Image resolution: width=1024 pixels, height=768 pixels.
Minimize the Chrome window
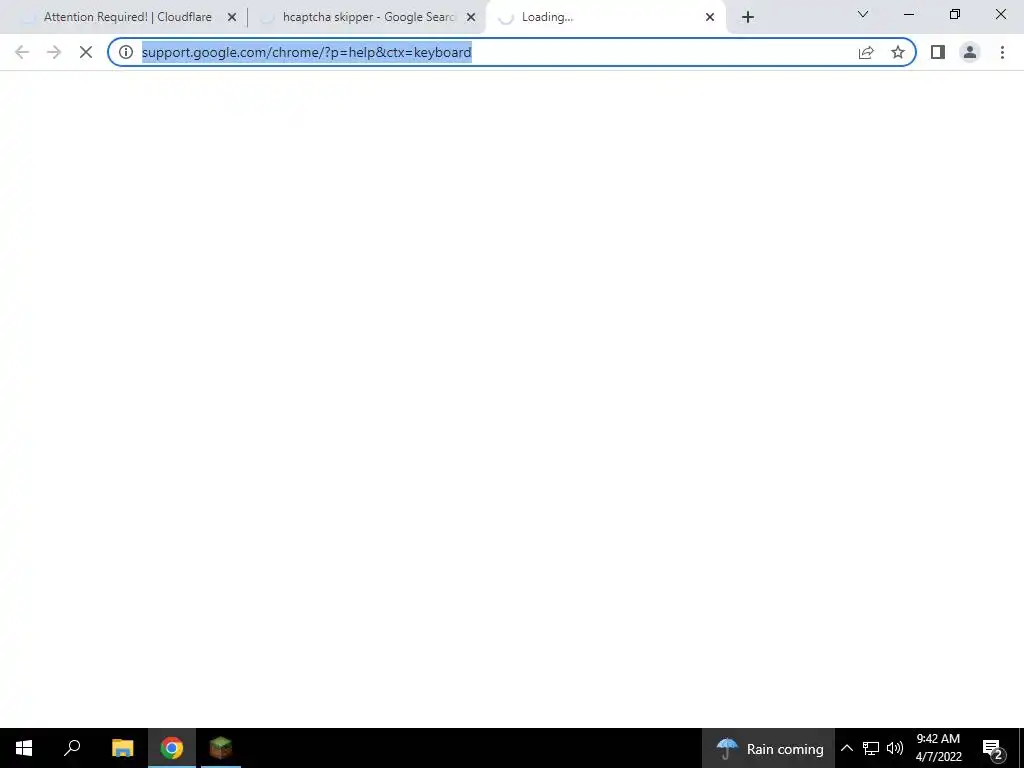click(x=909, y=14)
